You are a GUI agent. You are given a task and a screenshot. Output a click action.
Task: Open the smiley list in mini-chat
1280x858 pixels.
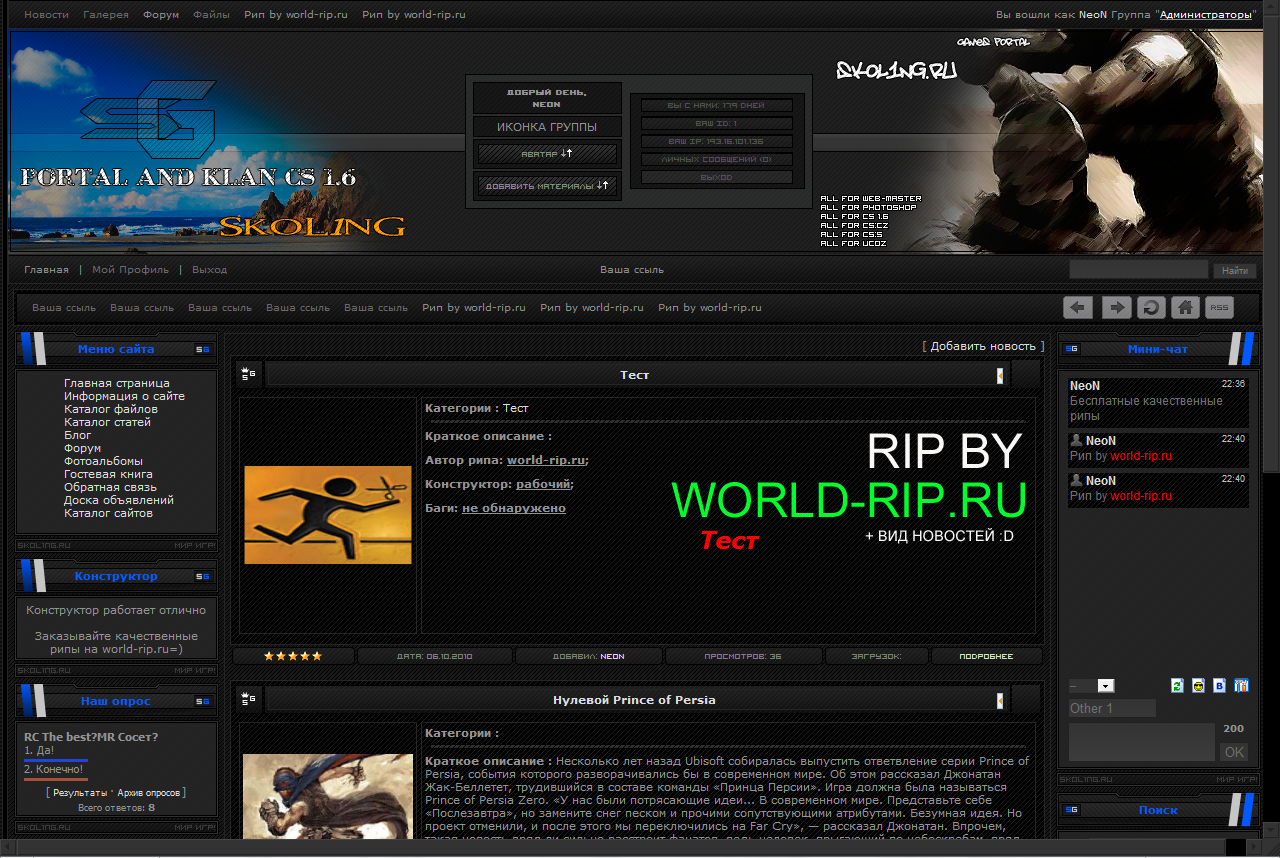(1198, 685)
